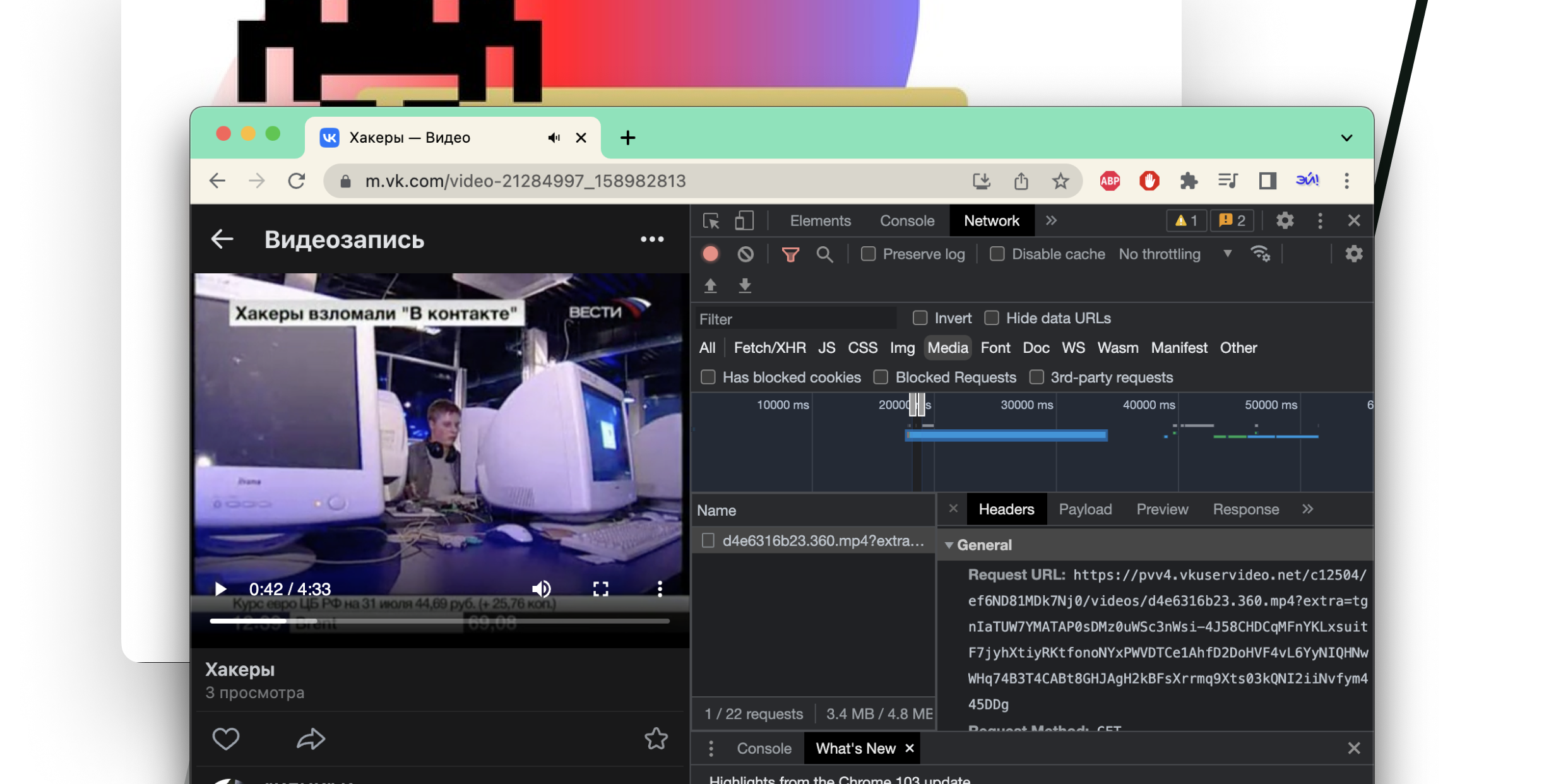Viewport: 1568px width, 784px height.
Task: Open Network panel settings gear
Action: coord(1353,254)
